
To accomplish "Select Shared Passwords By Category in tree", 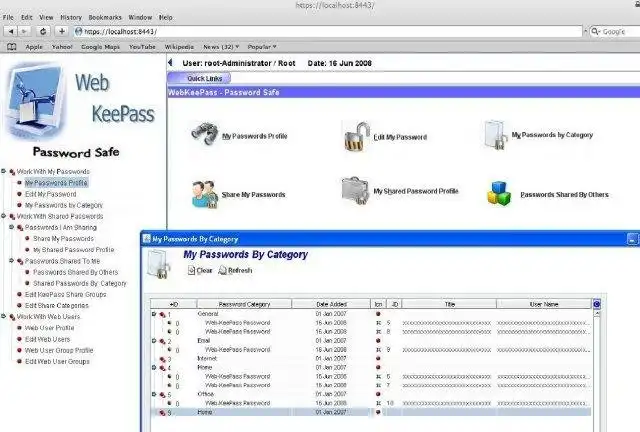I will (x=80, y=283).
